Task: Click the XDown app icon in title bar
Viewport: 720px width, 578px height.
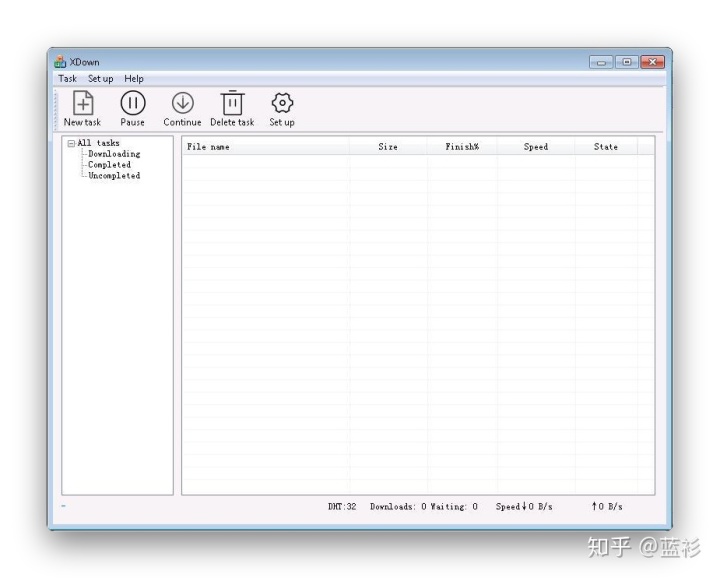Action: coord(60,62)
